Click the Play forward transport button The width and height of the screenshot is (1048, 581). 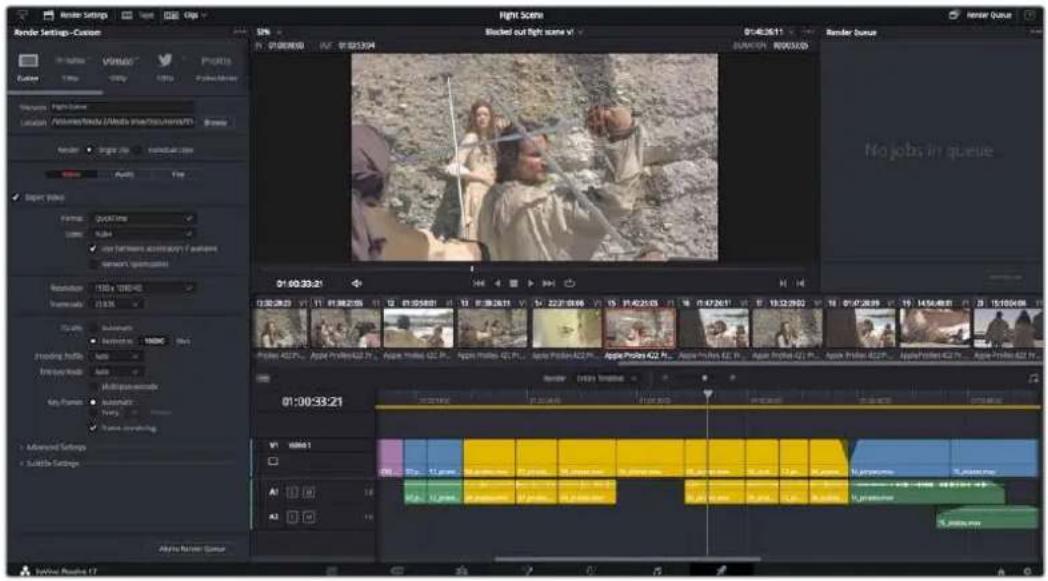pyautogui.click(x=531, y=283)
